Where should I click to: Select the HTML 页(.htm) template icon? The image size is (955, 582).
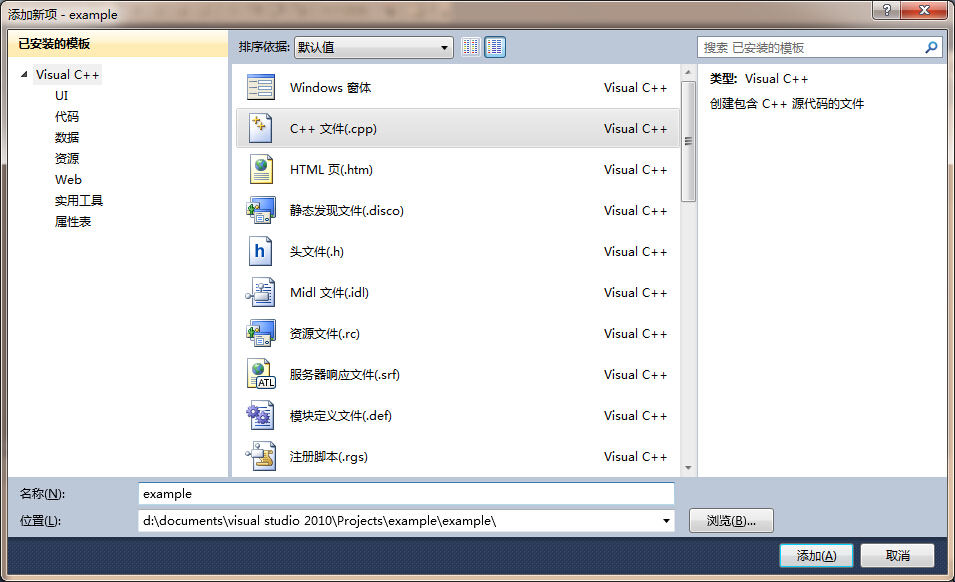point(261,169)
